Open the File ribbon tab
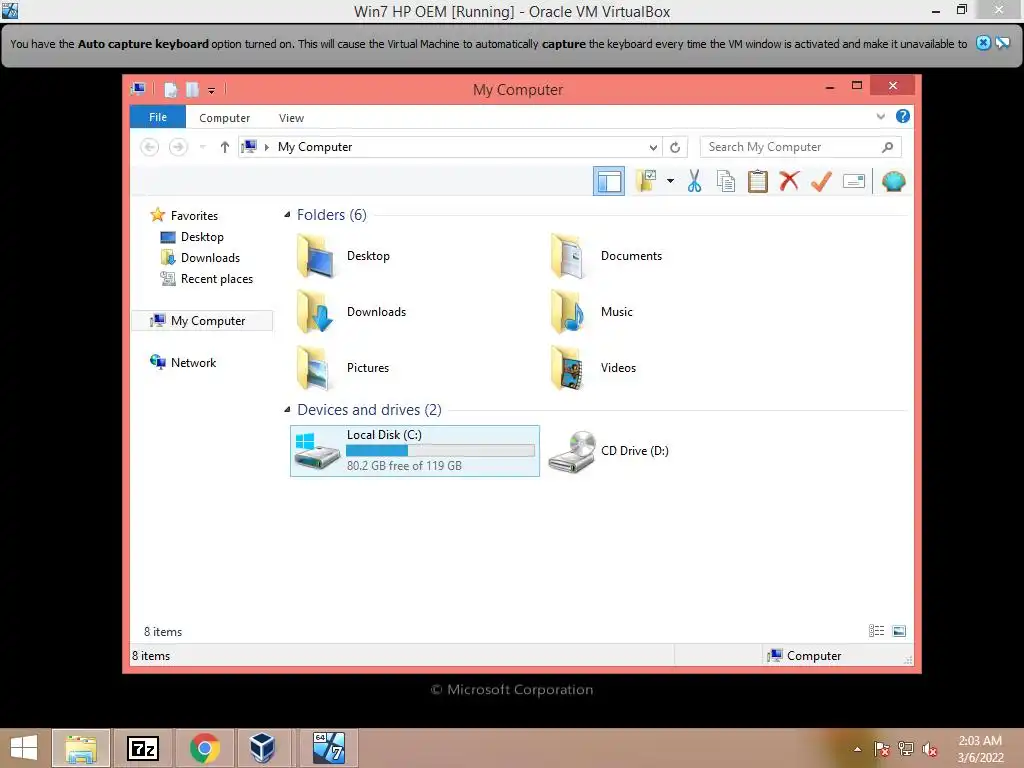Viewport: 1024px width, 768px height. click(158, 117)
